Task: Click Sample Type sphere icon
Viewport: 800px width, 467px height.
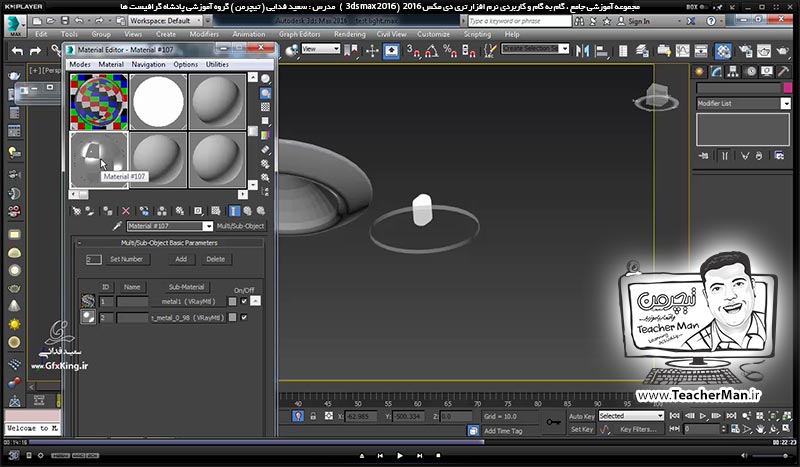Action: point(265,79)
